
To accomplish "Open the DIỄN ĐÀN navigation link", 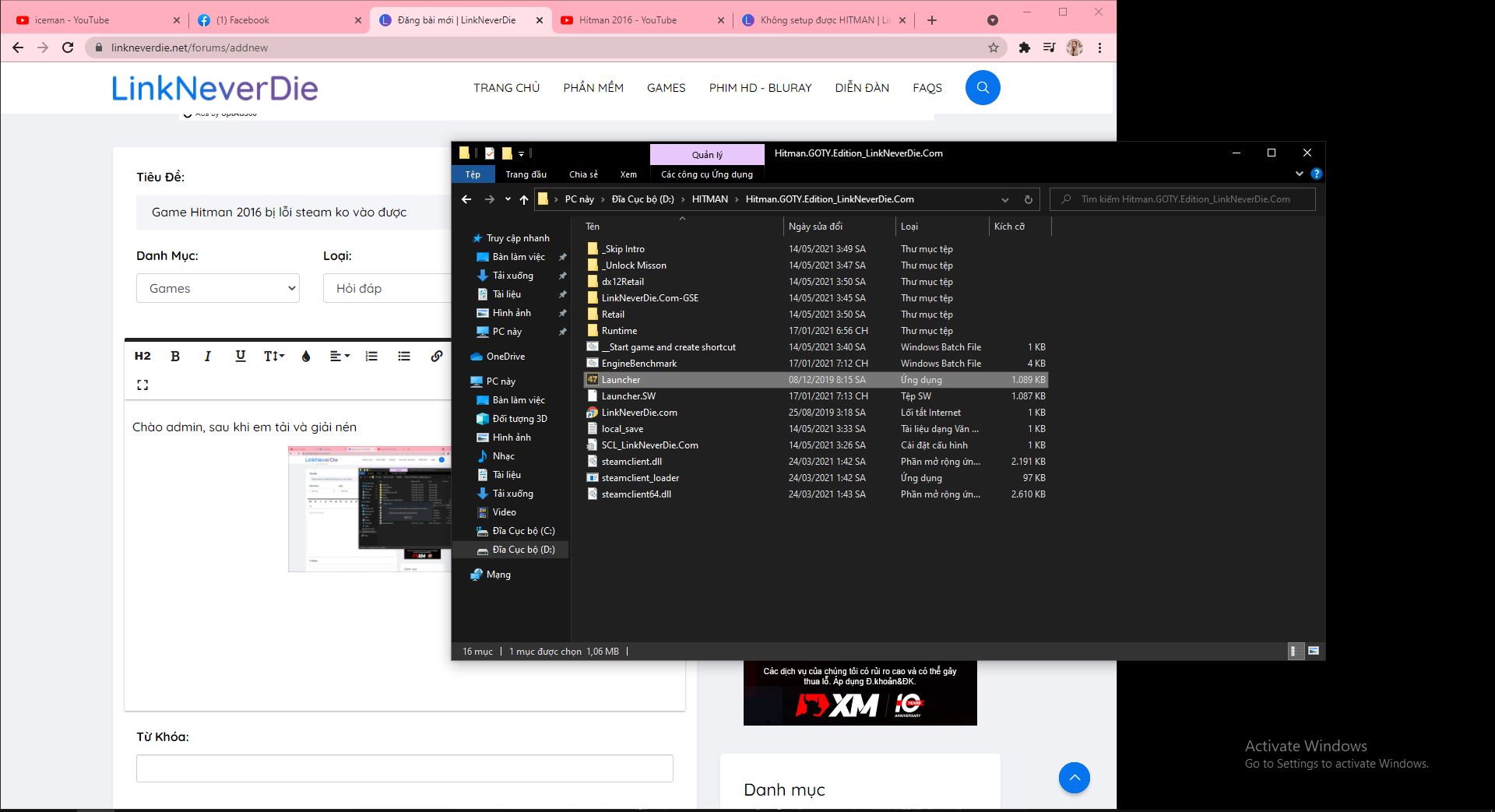I will click(862, 87).
